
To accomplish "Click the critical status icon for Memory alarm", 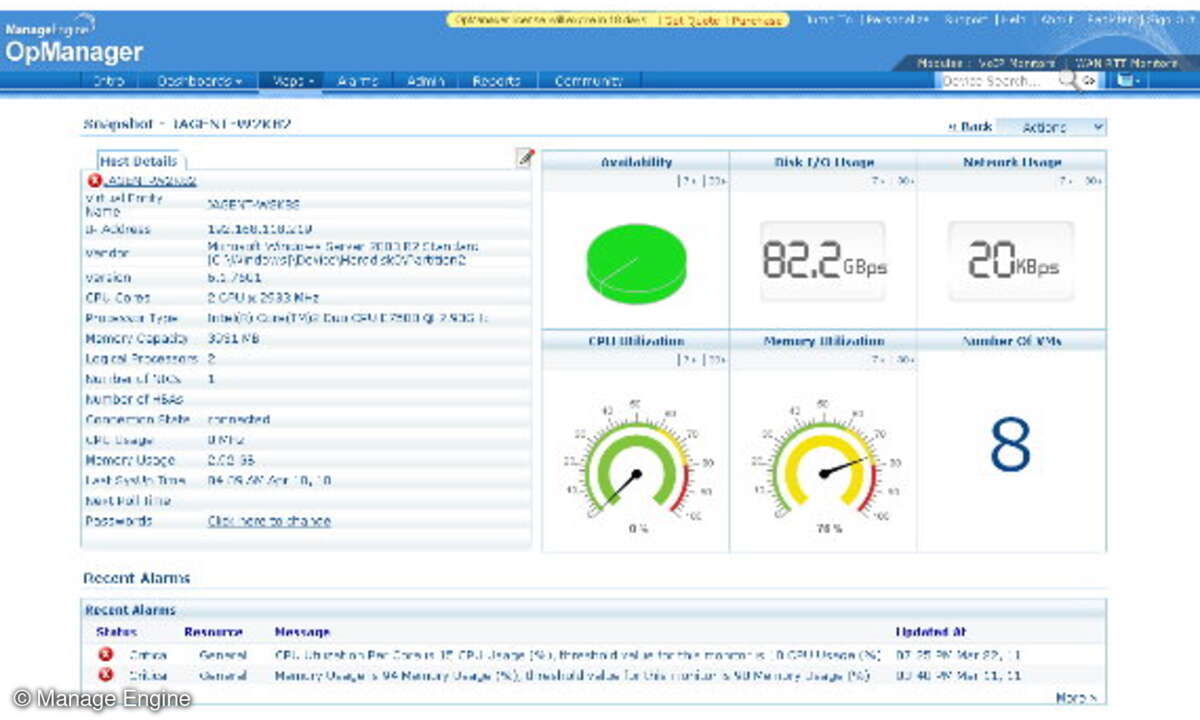I will pos(106,675).
